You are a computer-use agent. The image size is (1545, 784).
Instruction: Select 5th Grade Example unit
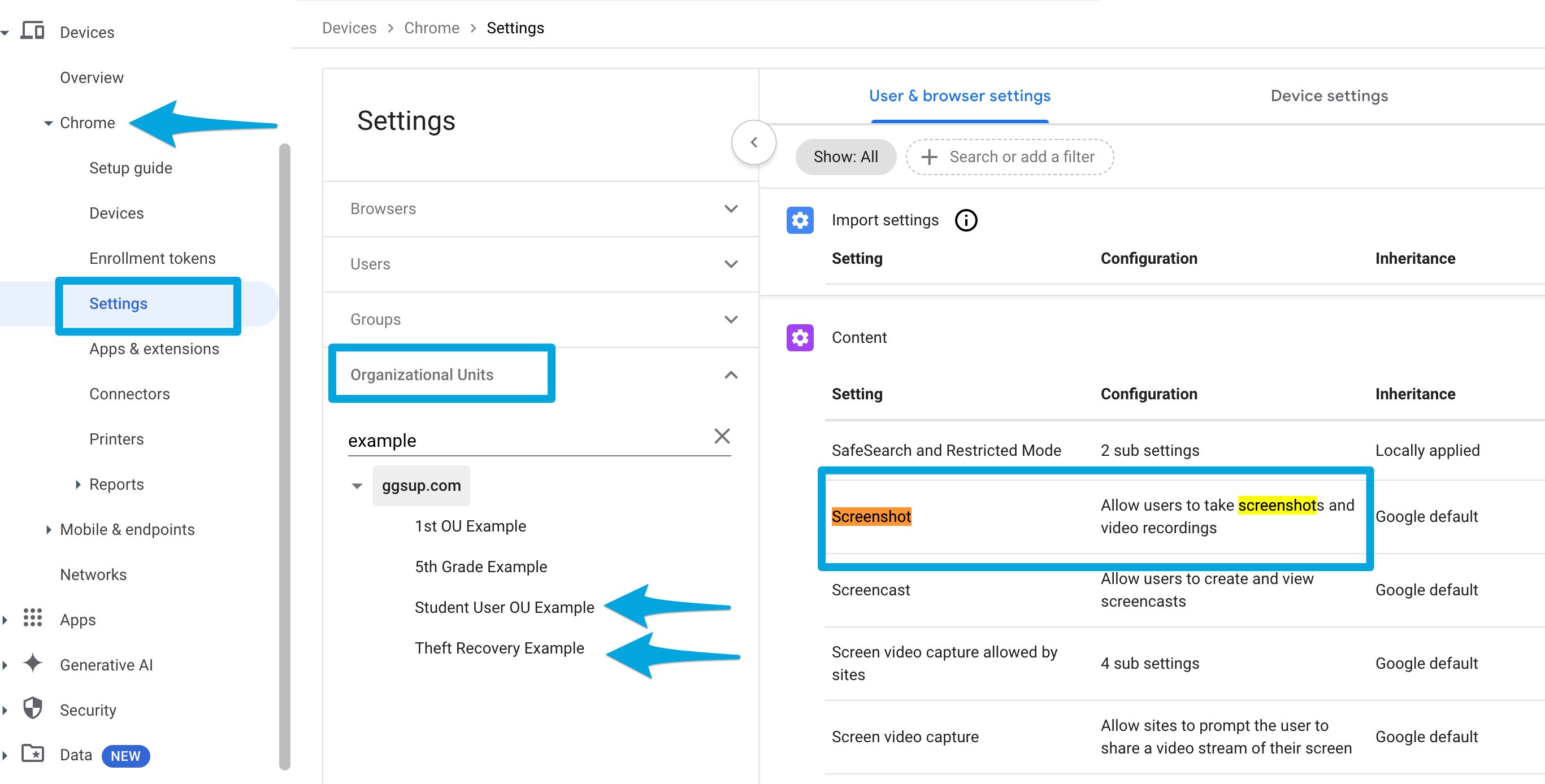pyautogui.click(x=480, y=567)
